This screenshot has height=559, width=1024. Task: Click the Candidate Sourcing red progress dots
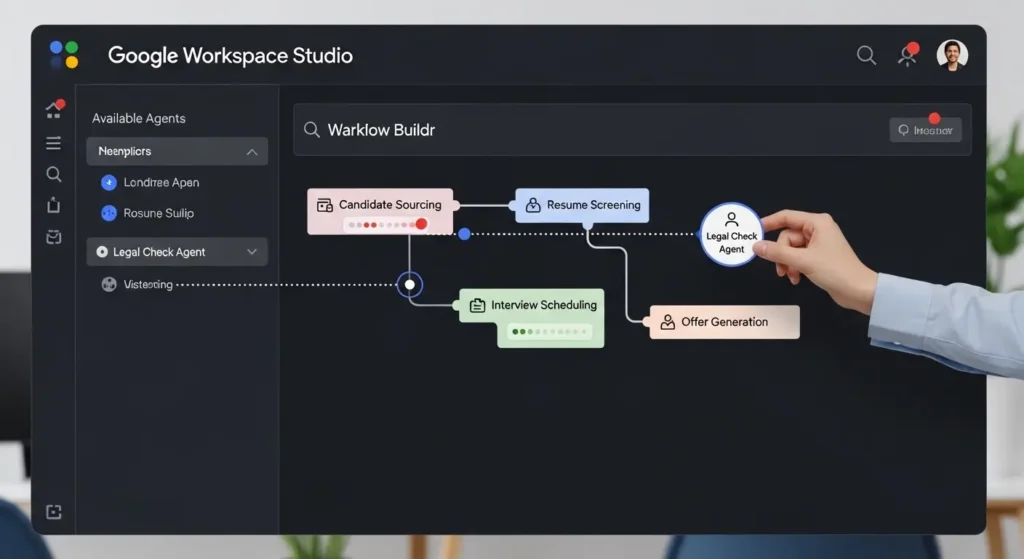click(x=386, y=225)
